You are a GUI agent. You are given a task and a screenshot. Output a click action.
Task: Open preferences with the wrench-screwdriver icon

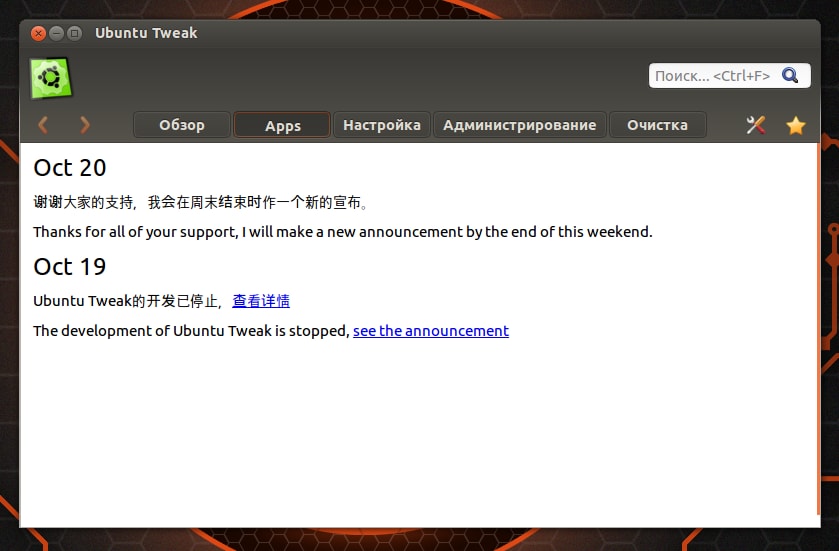click(756, 125)
